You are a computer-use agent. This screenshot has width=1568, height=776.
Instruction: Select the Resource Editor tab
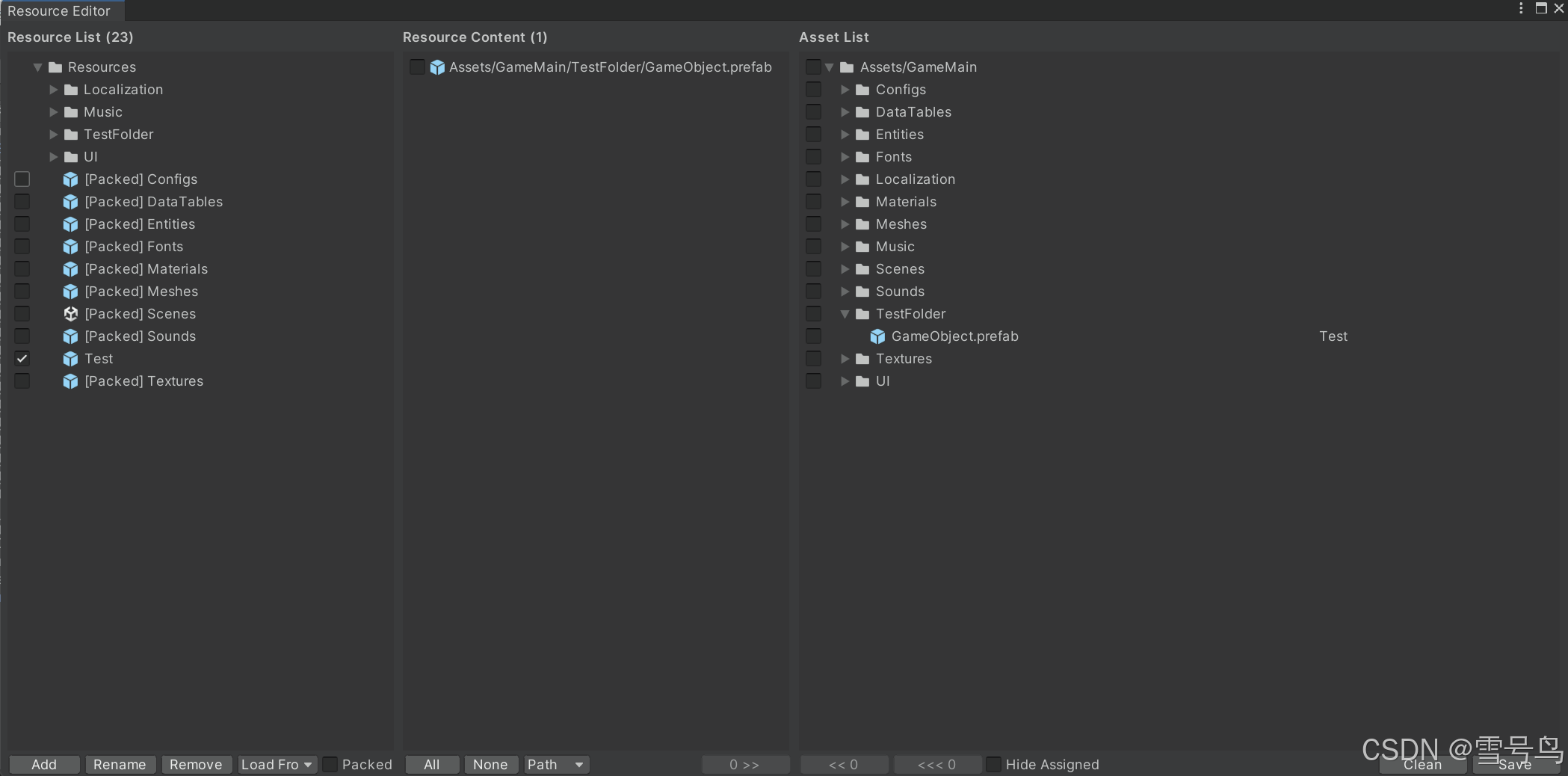(x=59, y=10)
